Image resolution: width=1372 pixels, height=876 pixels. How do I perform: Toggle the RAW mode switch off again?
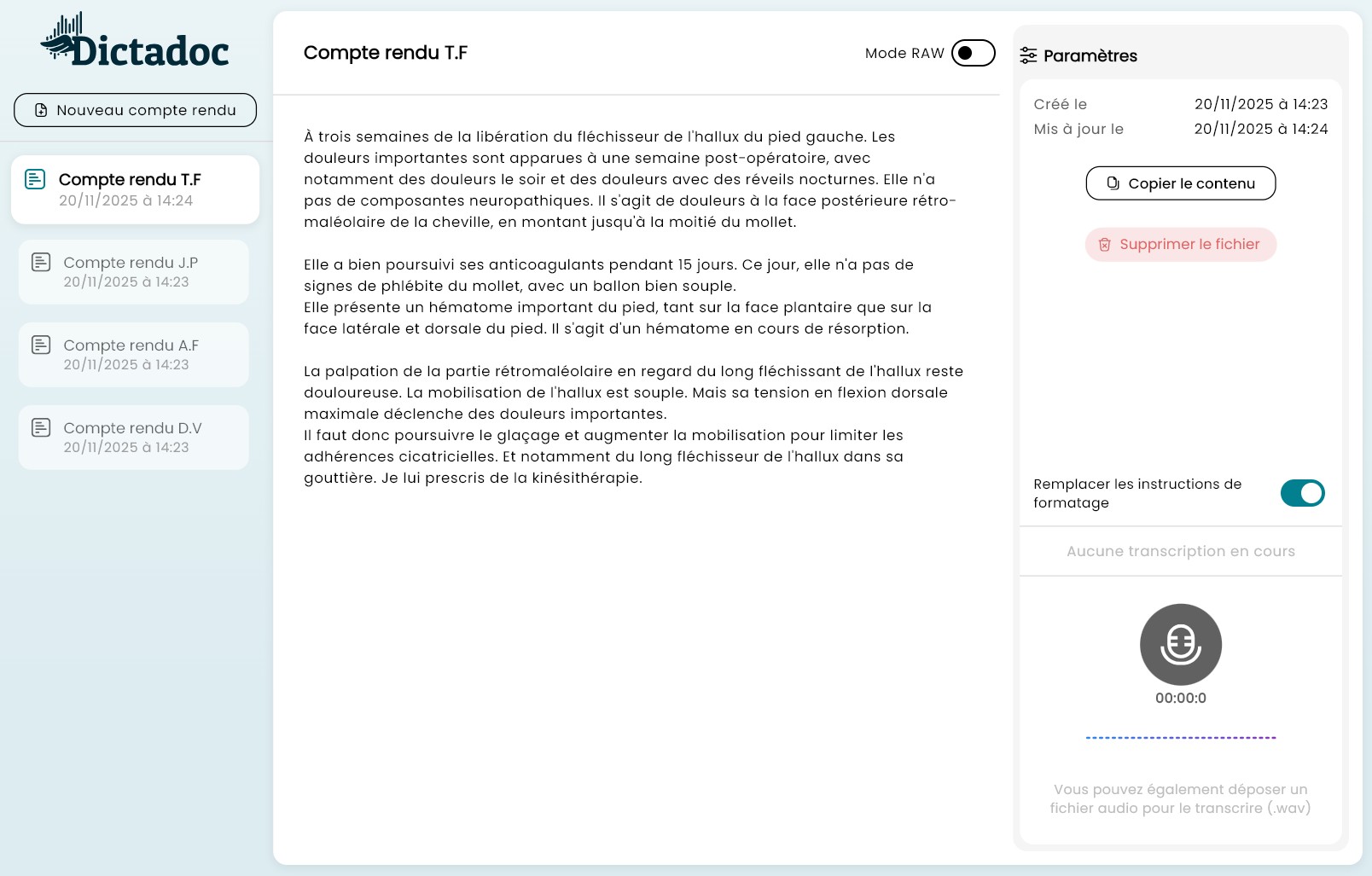point(974,53)
